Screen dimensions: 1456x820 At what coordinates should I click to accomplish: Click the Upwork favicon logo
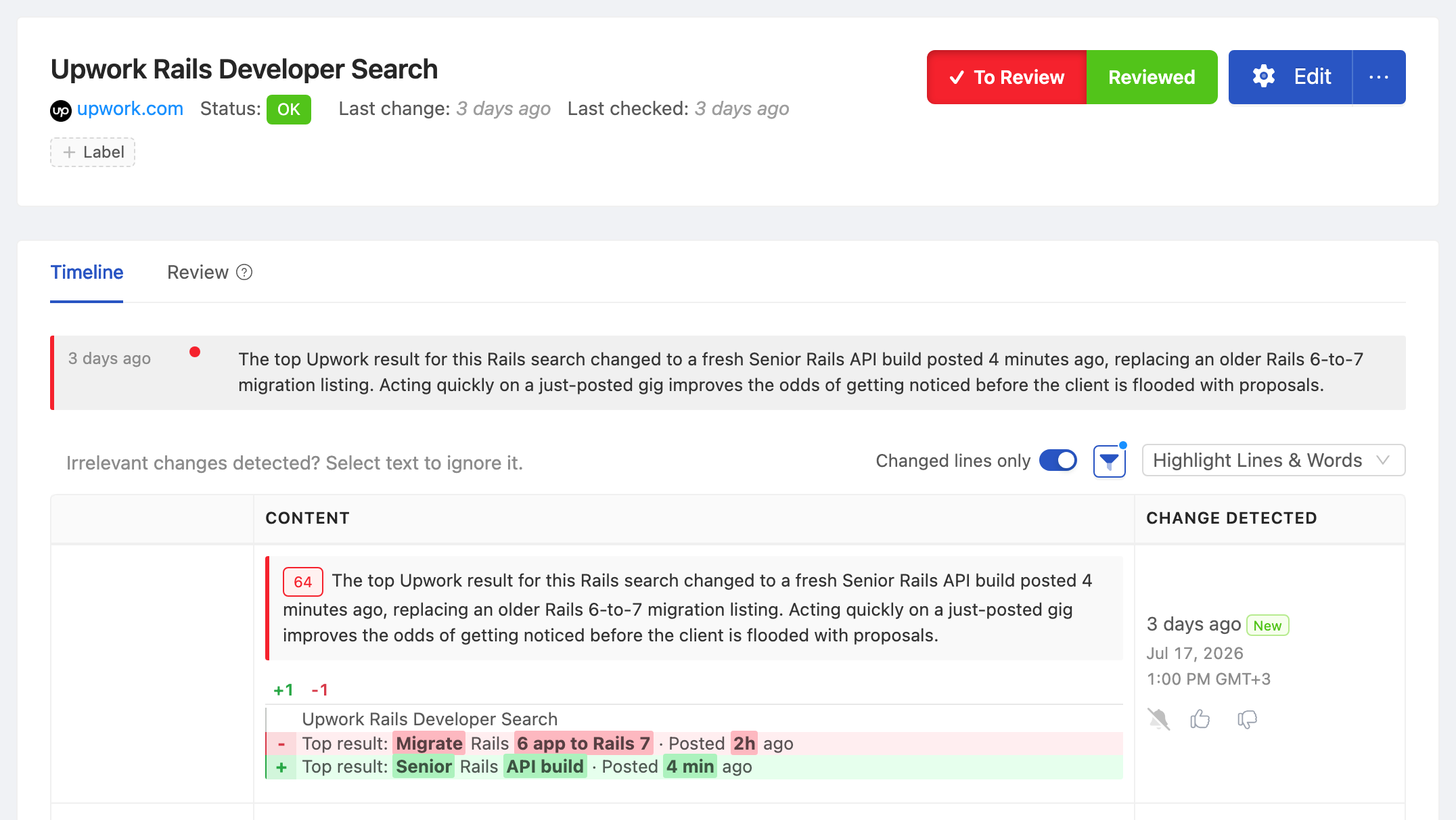tap(61, 110)
